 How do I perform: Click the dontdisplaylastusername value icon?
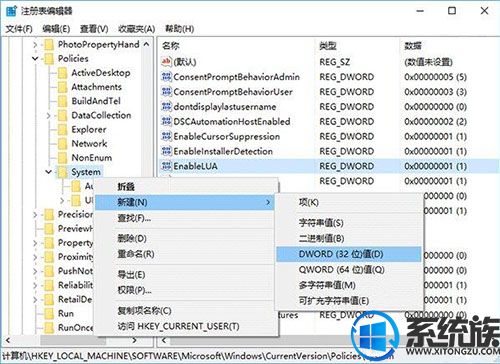pyautogui.click(x=166, y=106)
